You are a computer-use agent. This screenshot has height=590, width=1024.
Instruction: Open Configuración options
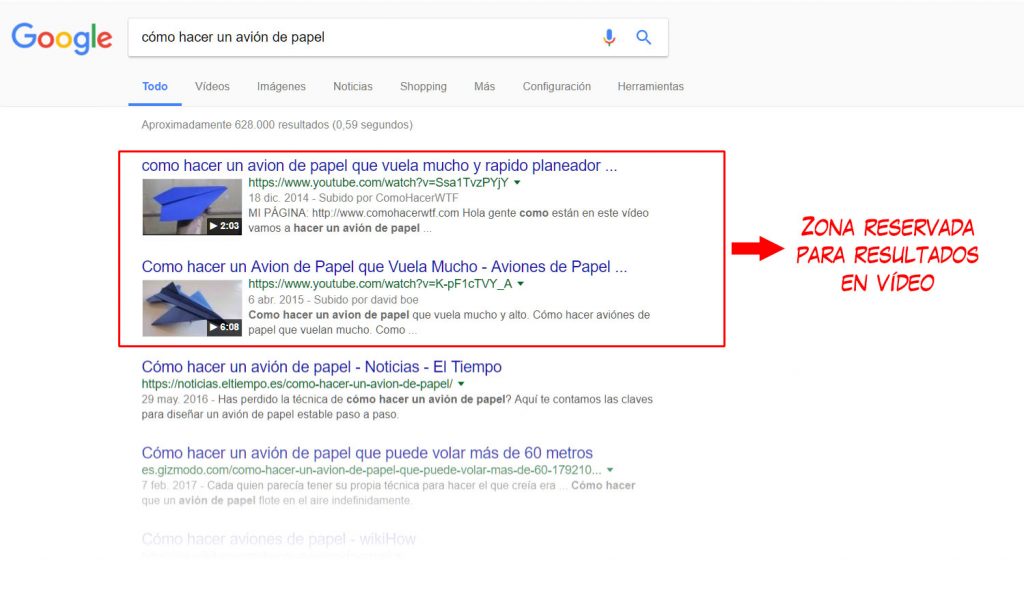[x=556, y=87]
